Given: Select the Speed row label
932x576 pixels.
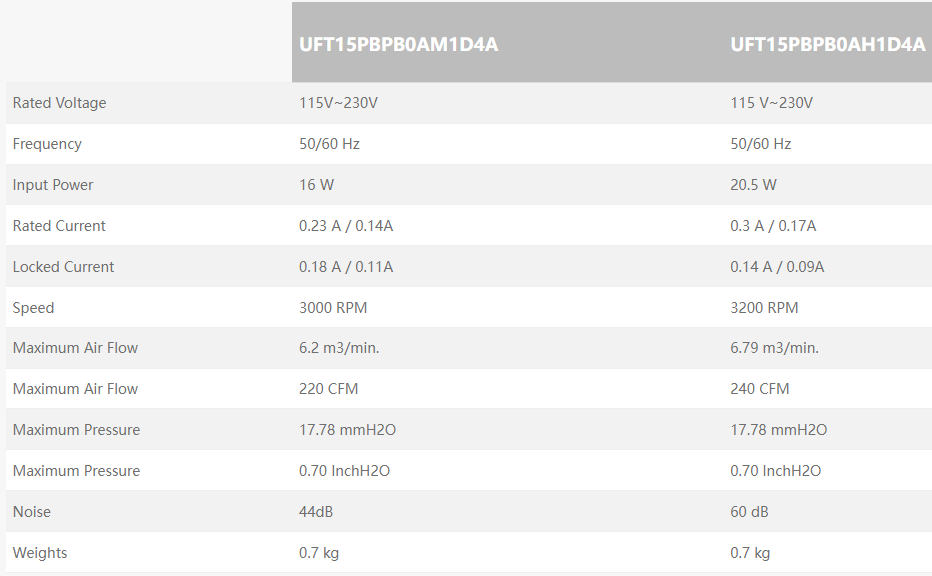Looking at the screenshot, I should 33,308.
